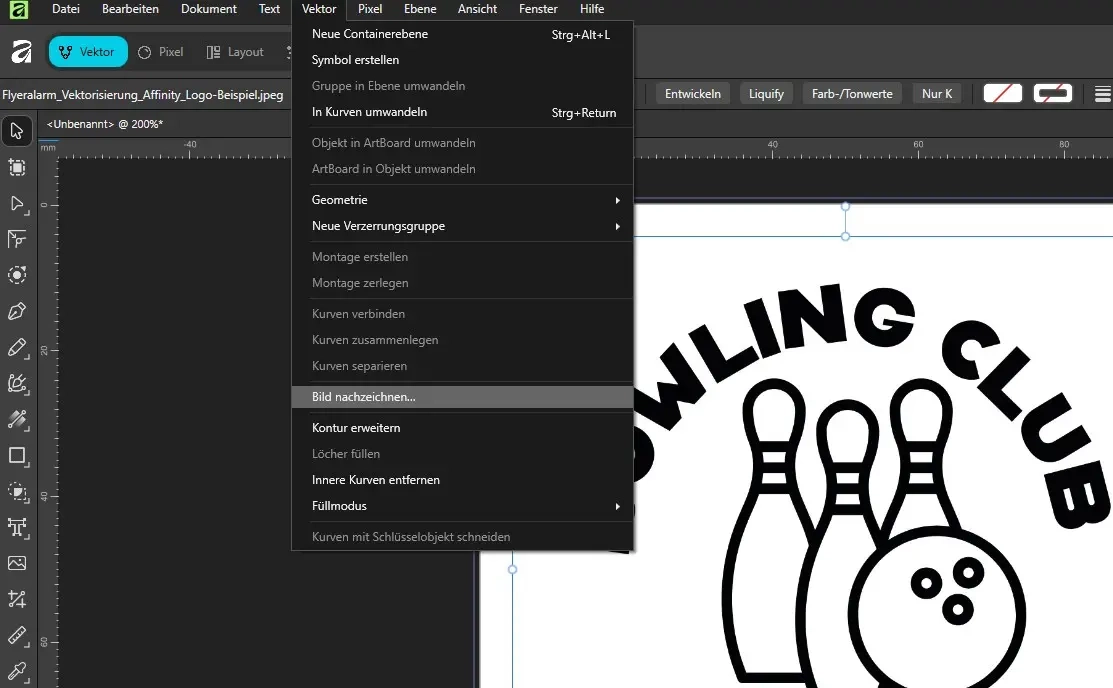The image size is (1113, 688).
Task: Click the greyed Montage erstellen entry
Action: [462, 257]
